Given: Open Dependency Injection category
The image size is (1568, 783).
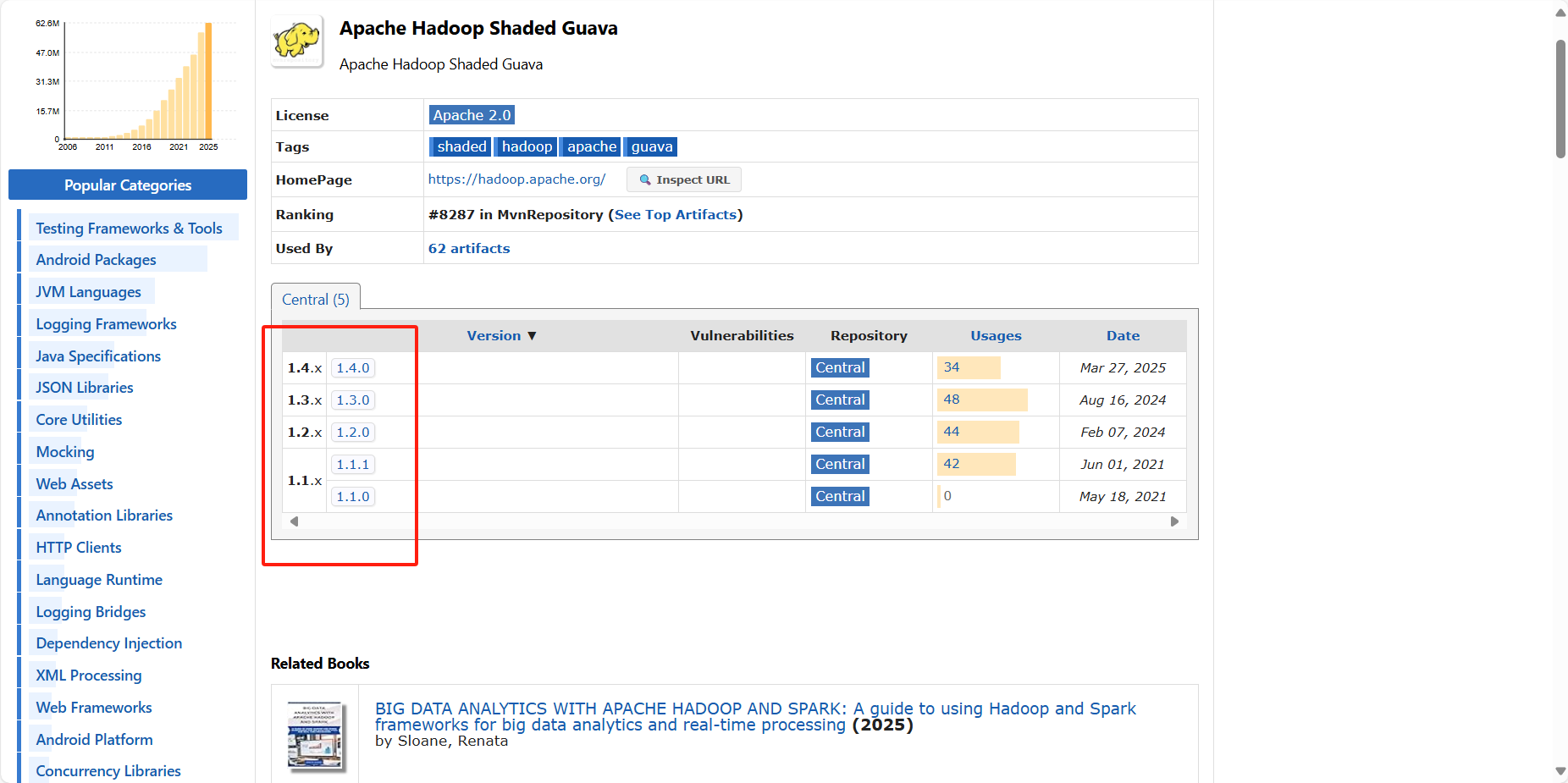Looking at the screenshot, I should [x=109, y=643].
